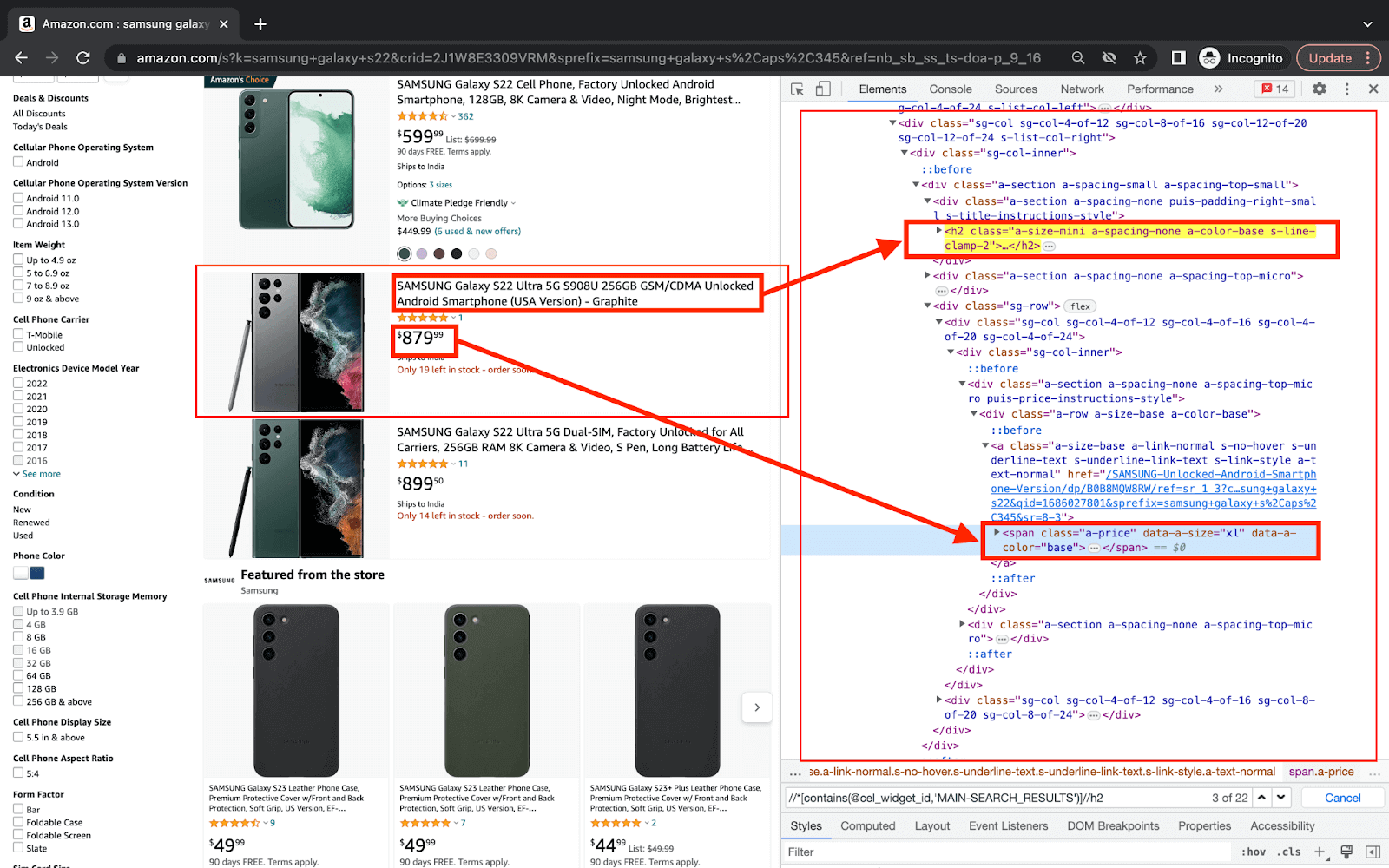Go to next search match arrow
1389x868 pixels.
pyautogui.click(x=1281, y=797)
